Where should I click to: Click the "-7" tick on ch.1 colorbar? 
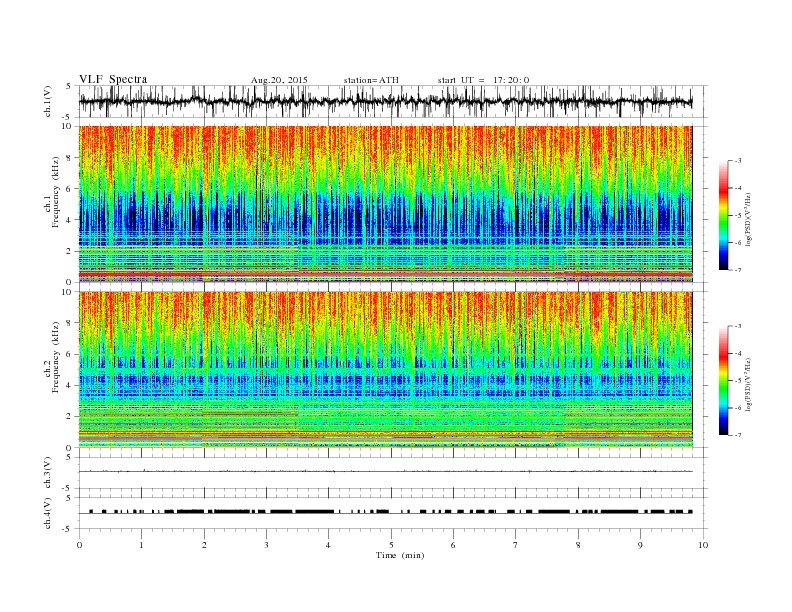pos(737,270)
